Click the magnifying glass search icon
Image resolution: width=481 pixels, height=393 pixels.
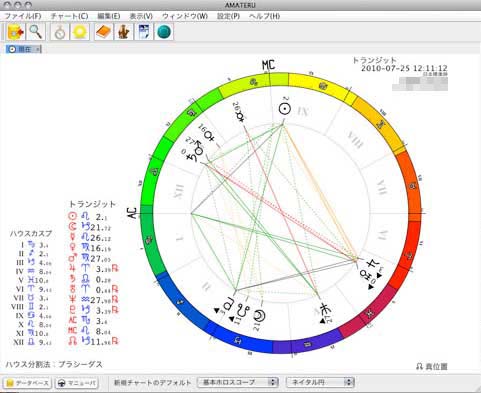tap(36, 32)
